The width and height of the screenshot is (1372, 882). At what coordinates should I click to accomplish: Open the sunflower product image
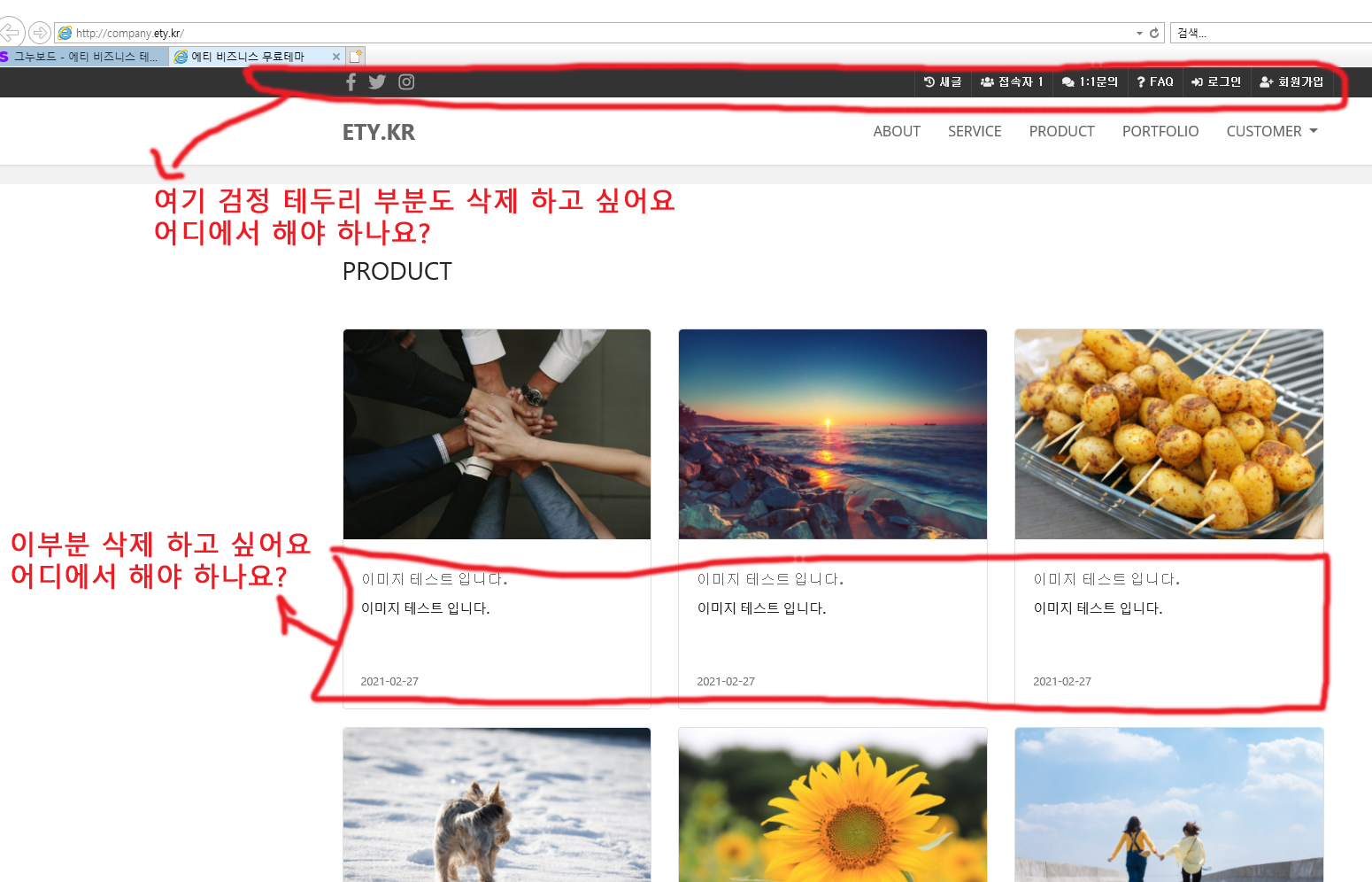tap(833, 804)
